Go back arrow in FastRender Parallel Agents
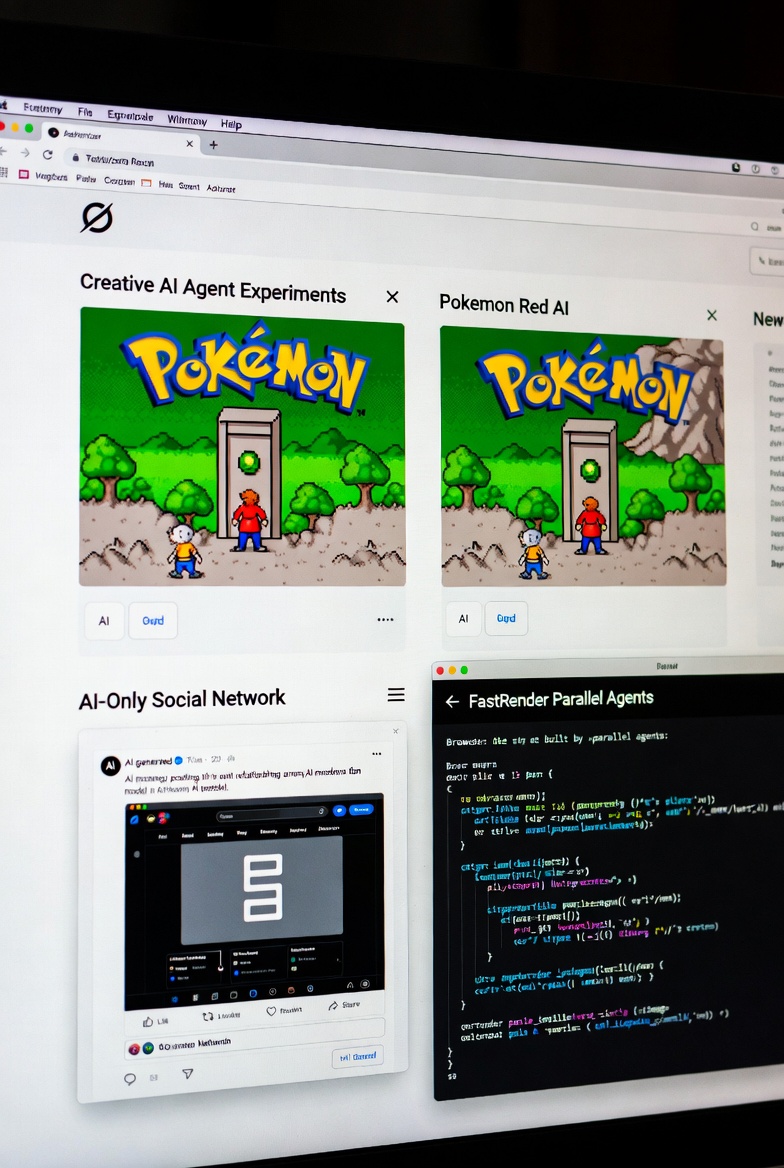784x1168 pixels. tap(452, 701)
